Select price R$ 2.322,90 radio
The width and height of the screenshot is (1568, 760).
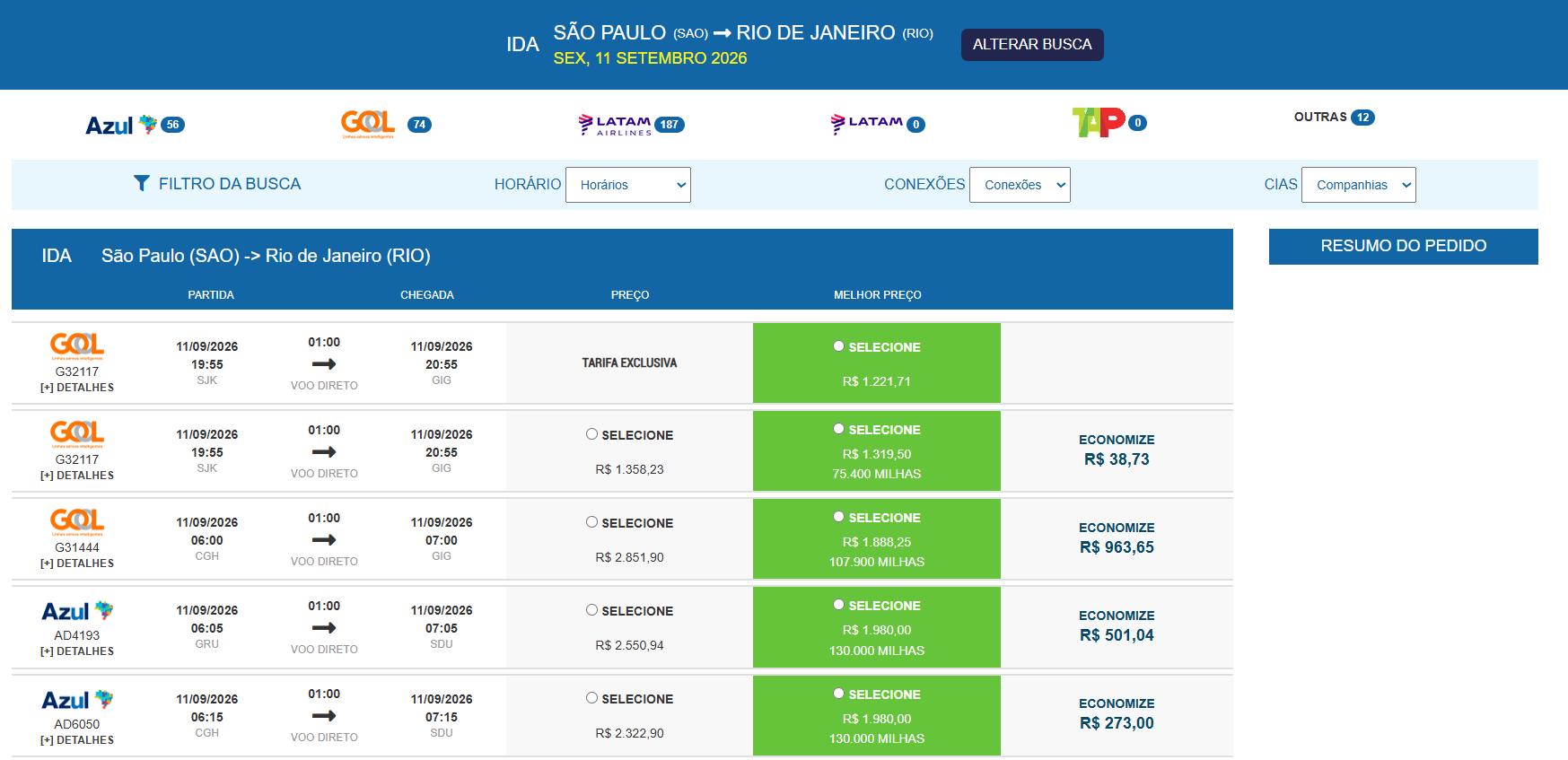pos(591,698)
